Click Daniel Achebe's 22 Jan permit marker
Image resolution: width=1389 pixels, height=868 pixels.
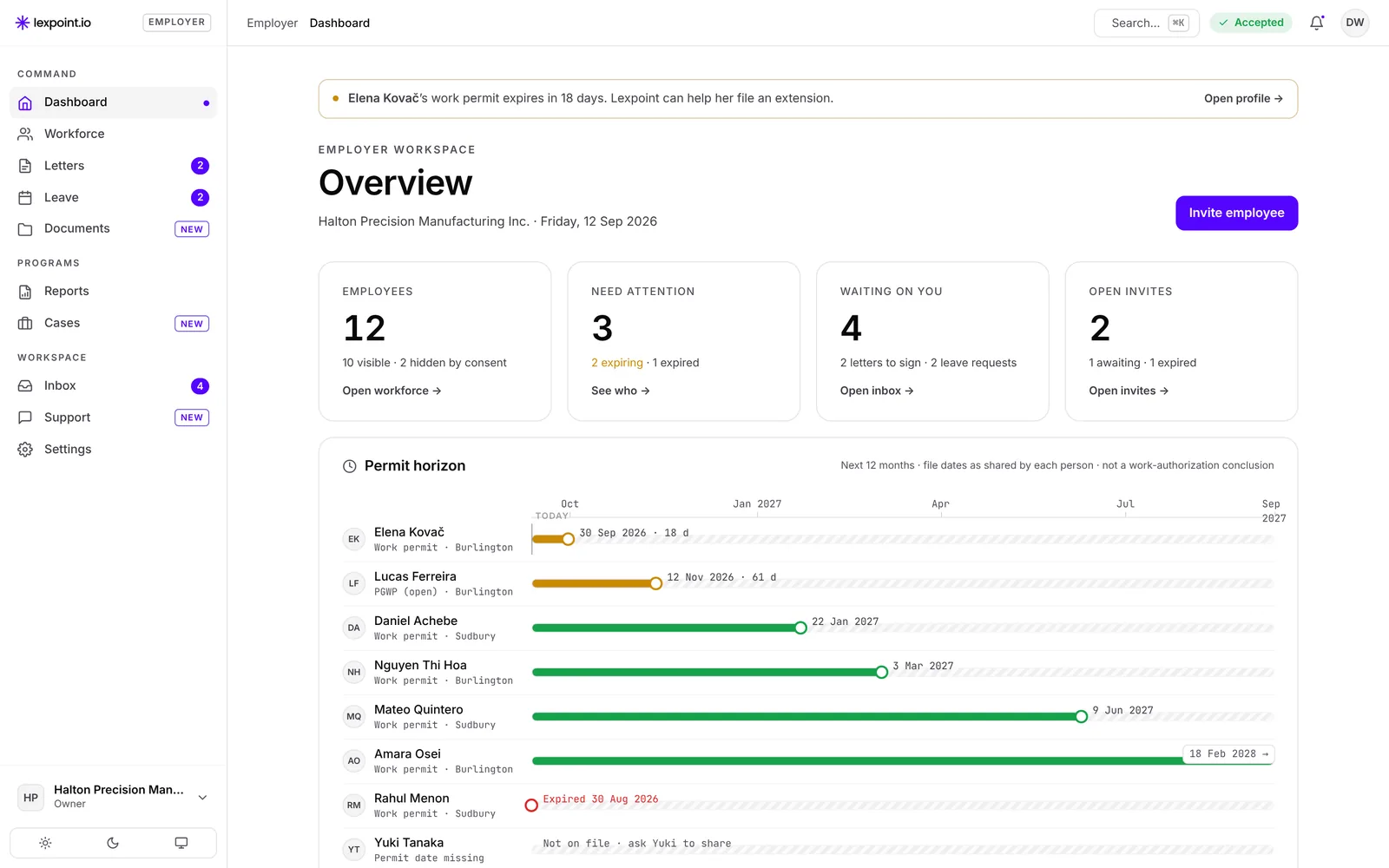coord(800,628)
